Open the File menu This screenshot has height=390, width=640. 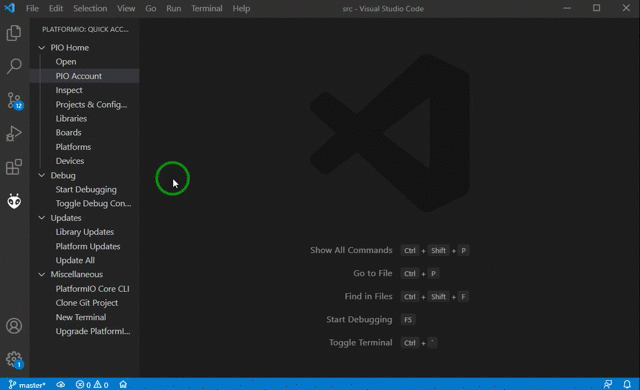pos(32,9)
